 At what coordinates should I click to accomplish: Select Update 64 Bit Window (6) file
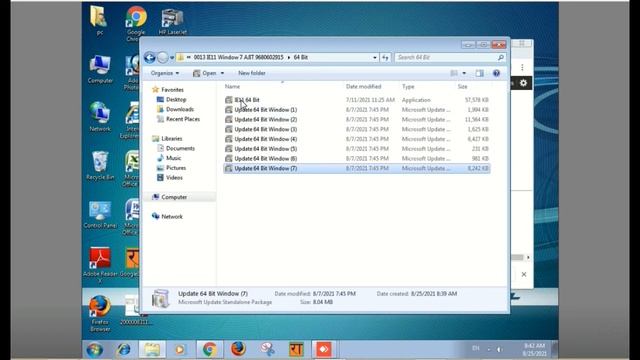click(x=265, y=159)
